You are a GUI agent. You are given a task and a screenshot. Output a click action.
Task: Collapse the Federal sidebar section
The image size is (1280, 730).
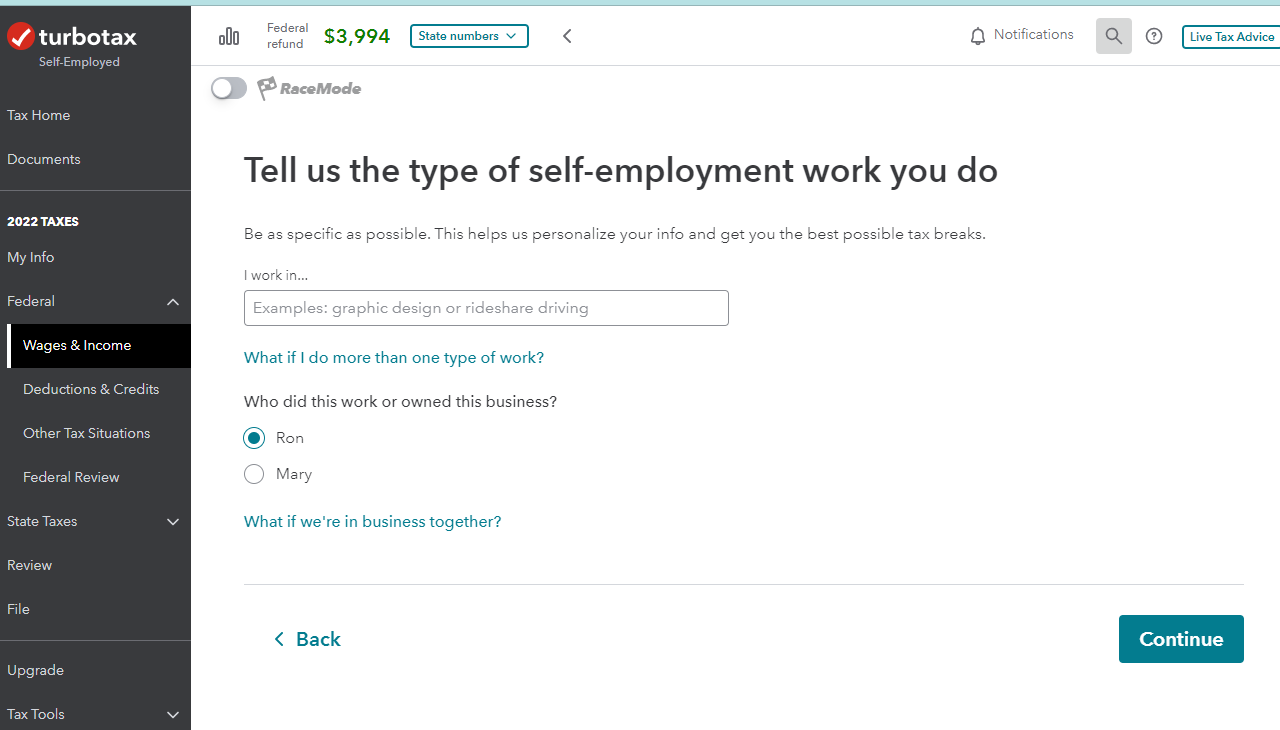click(173, 301)
